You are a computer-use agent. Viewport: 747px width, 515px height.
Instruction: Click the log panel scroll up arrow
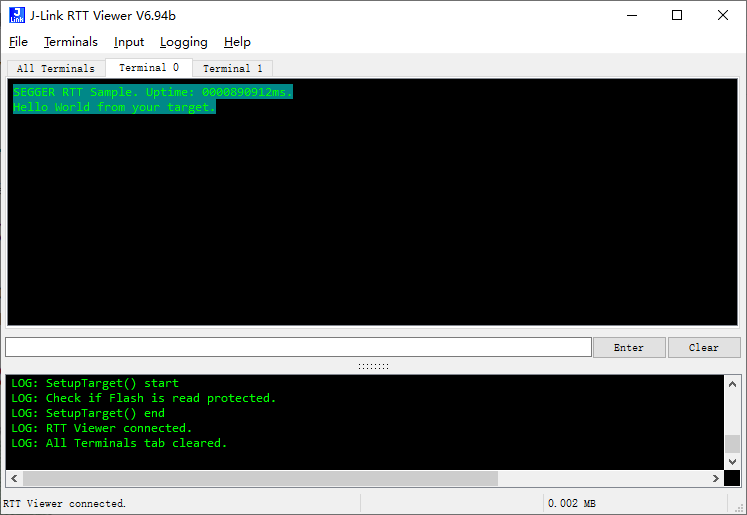tap(732, 384)
